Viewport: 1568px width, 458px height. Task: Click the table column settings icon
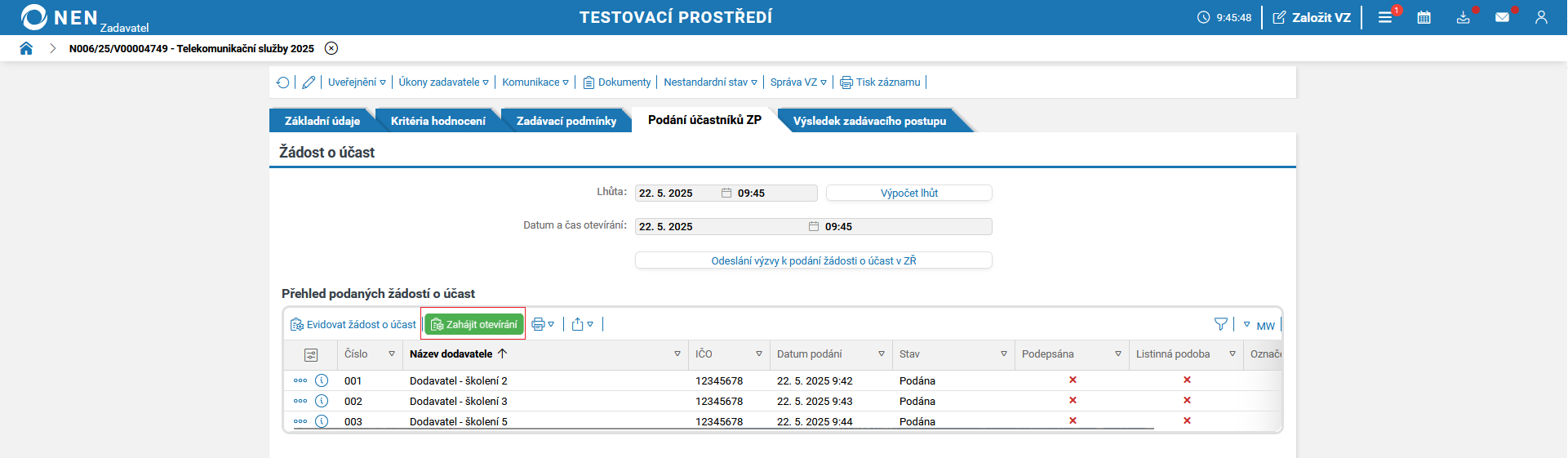point(311,355)
